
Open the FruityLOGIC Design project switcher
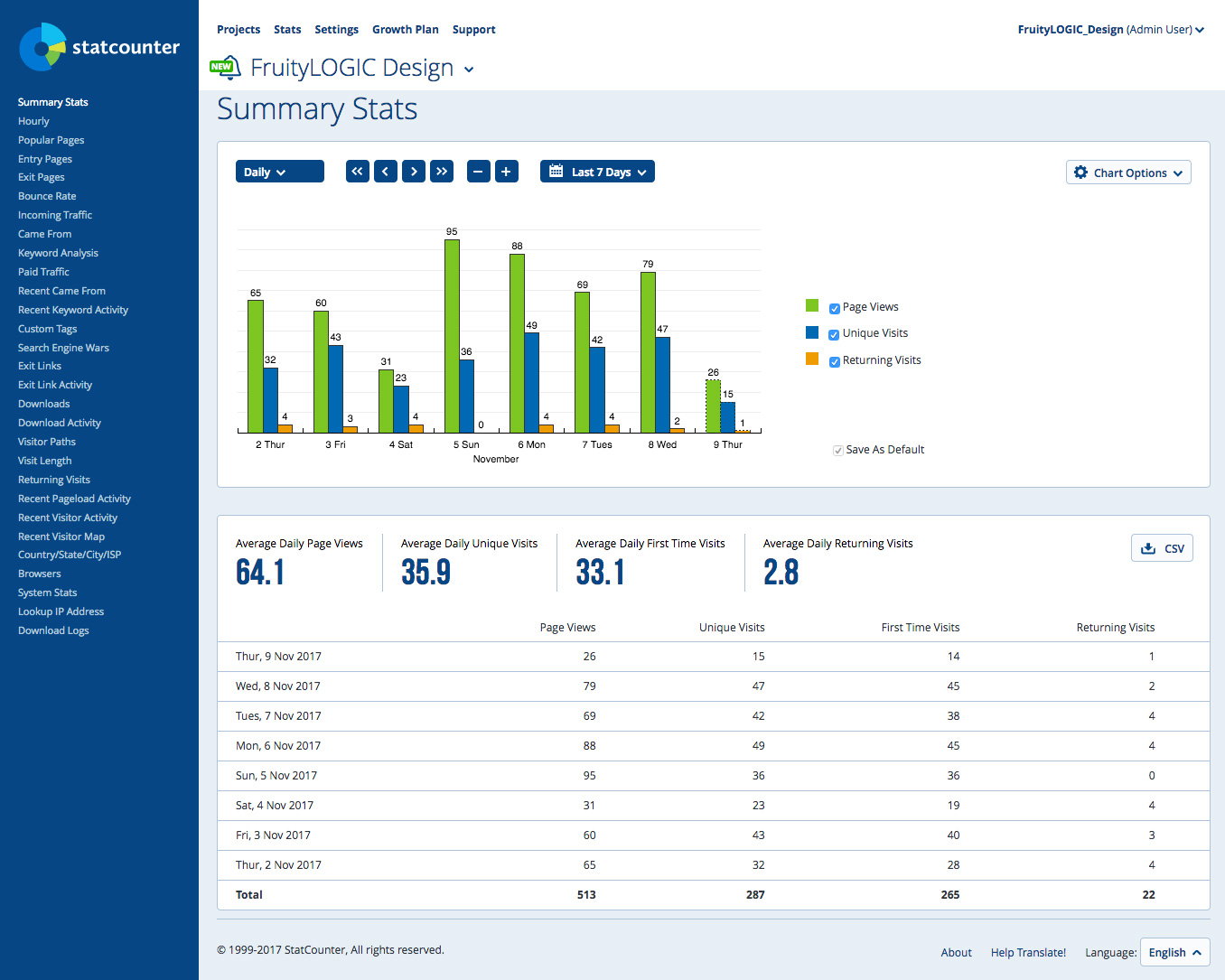tap(362, 68)
